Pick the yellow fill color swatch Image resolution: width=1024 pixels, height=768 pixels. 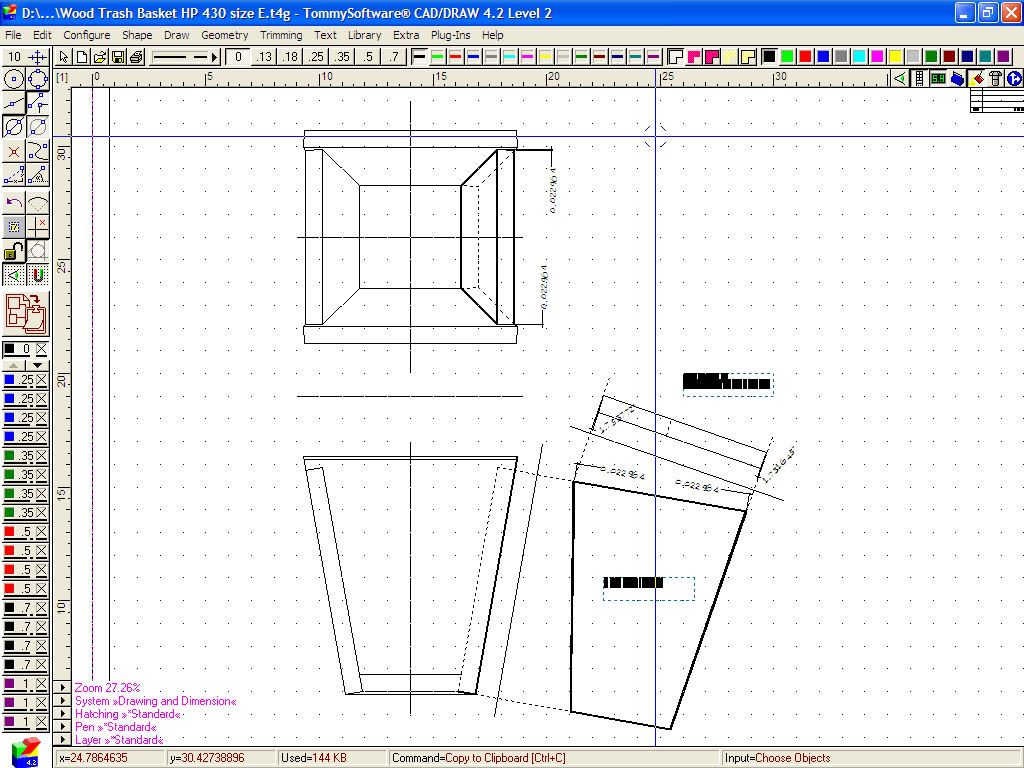(895, 57)
